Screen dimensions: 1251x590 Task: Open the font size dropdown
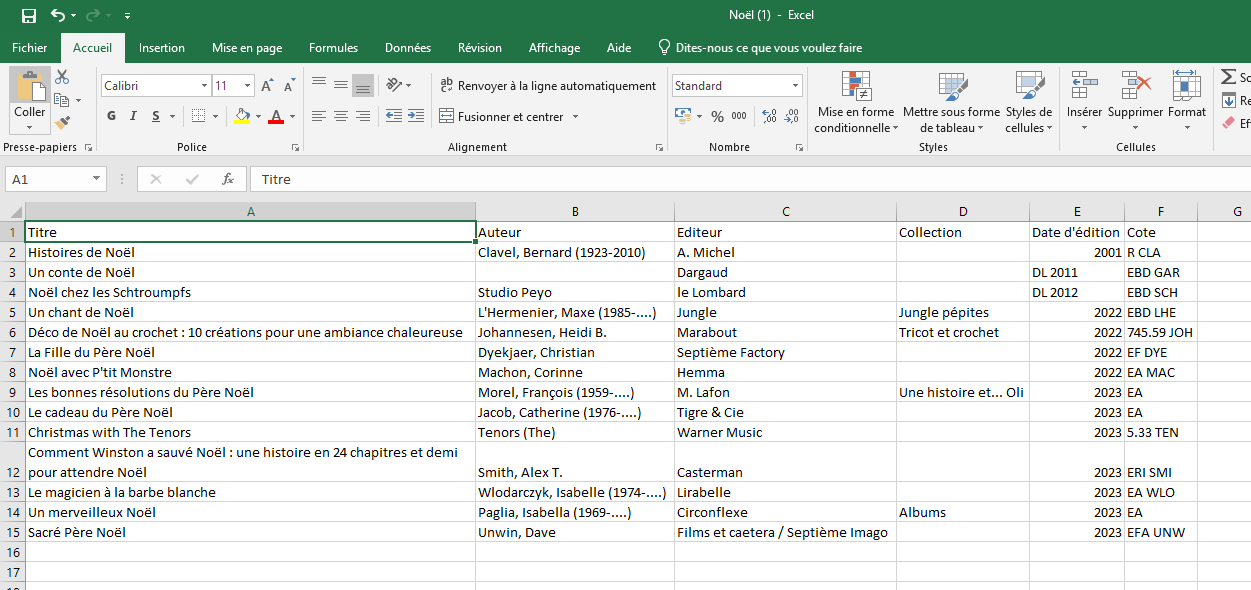247,86
